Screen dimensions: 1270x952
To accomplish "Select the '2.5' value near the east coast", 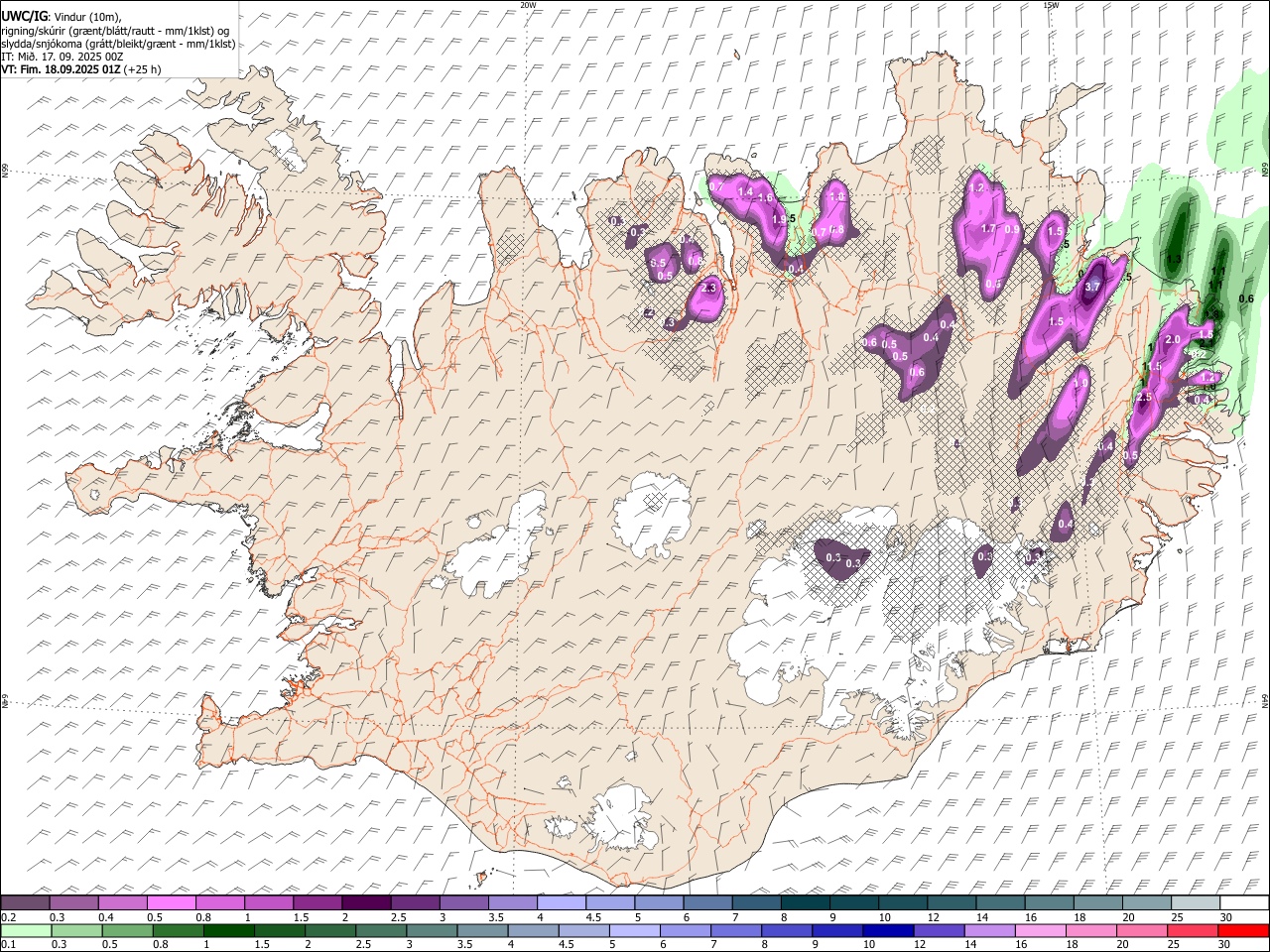I will (1144, 398).
